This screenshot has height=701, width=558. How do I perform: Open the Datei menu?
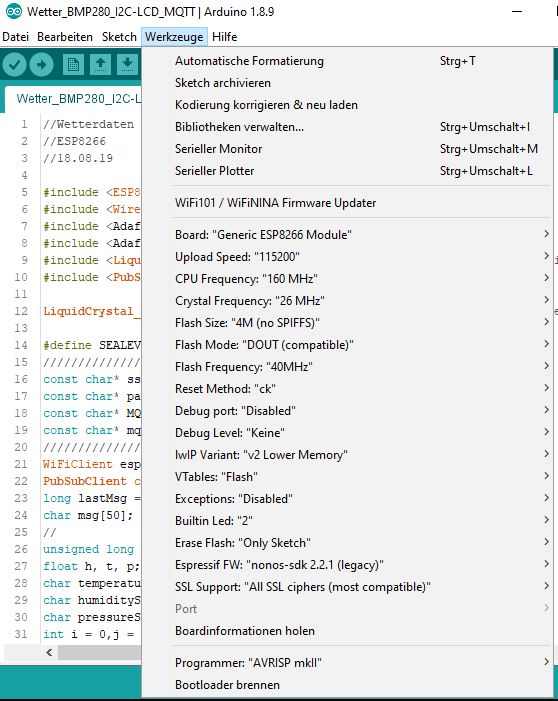click(16, 37)
